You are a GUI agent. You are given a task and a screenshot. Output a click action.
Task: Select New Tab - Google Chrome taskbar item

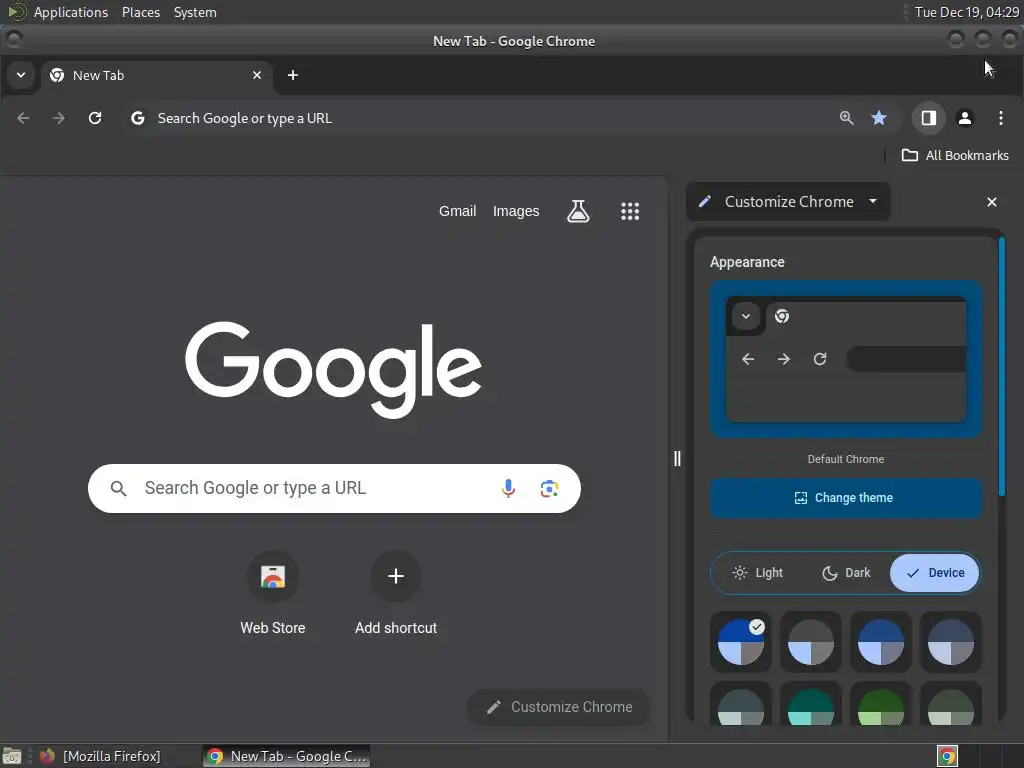286,756
